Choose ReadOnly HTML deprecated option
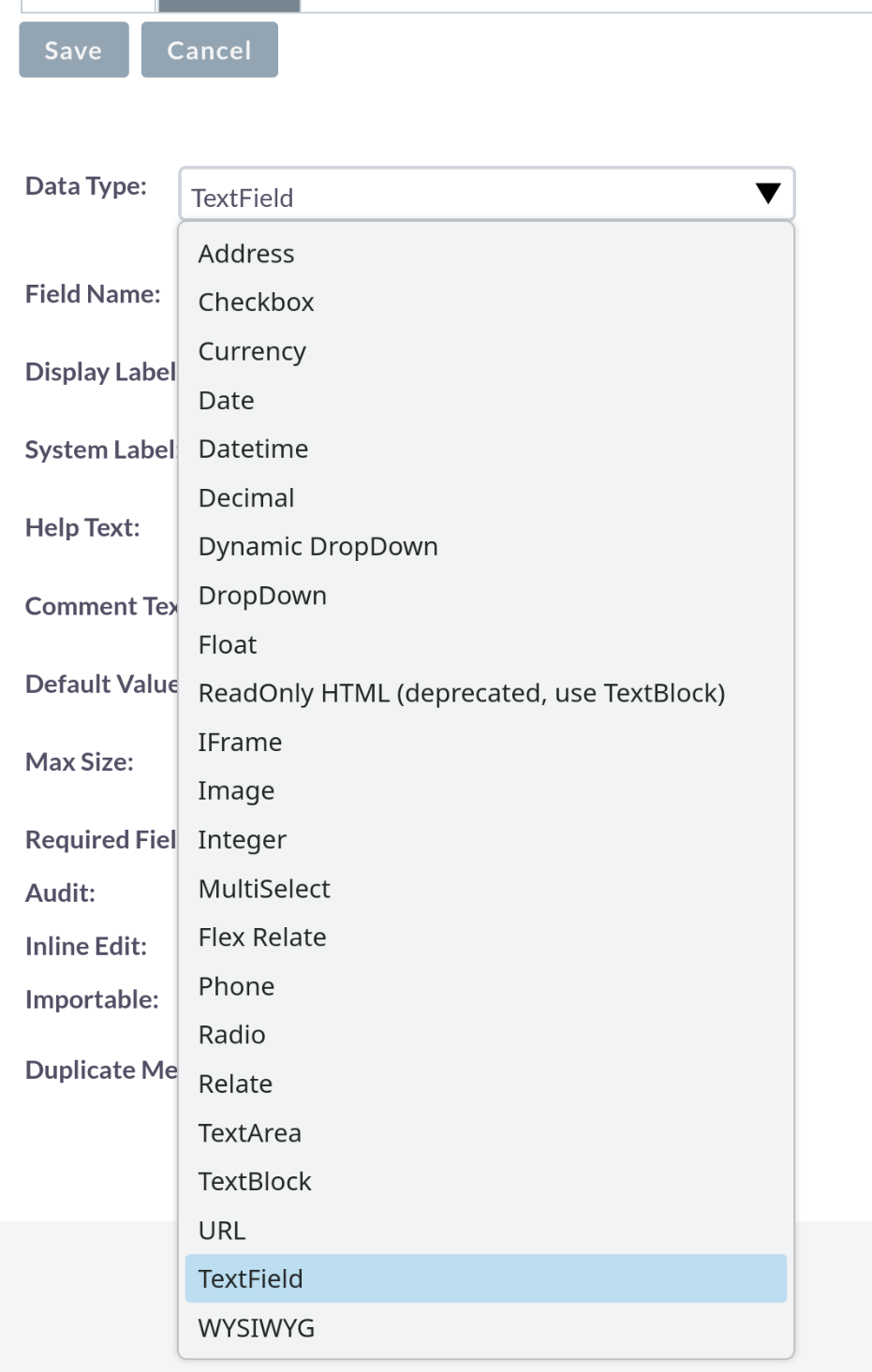This screenshot has width=872, height=1372. (x=485, y=693)
